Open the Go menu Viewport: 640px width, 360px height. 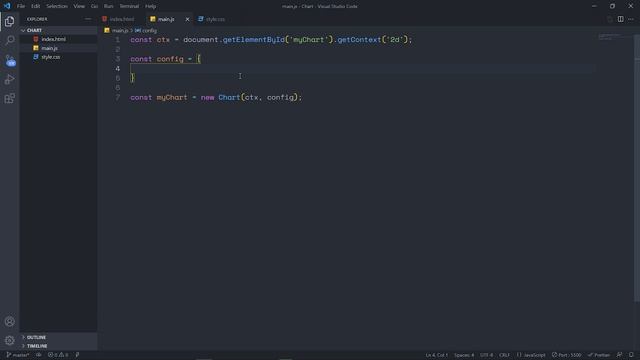94,6
